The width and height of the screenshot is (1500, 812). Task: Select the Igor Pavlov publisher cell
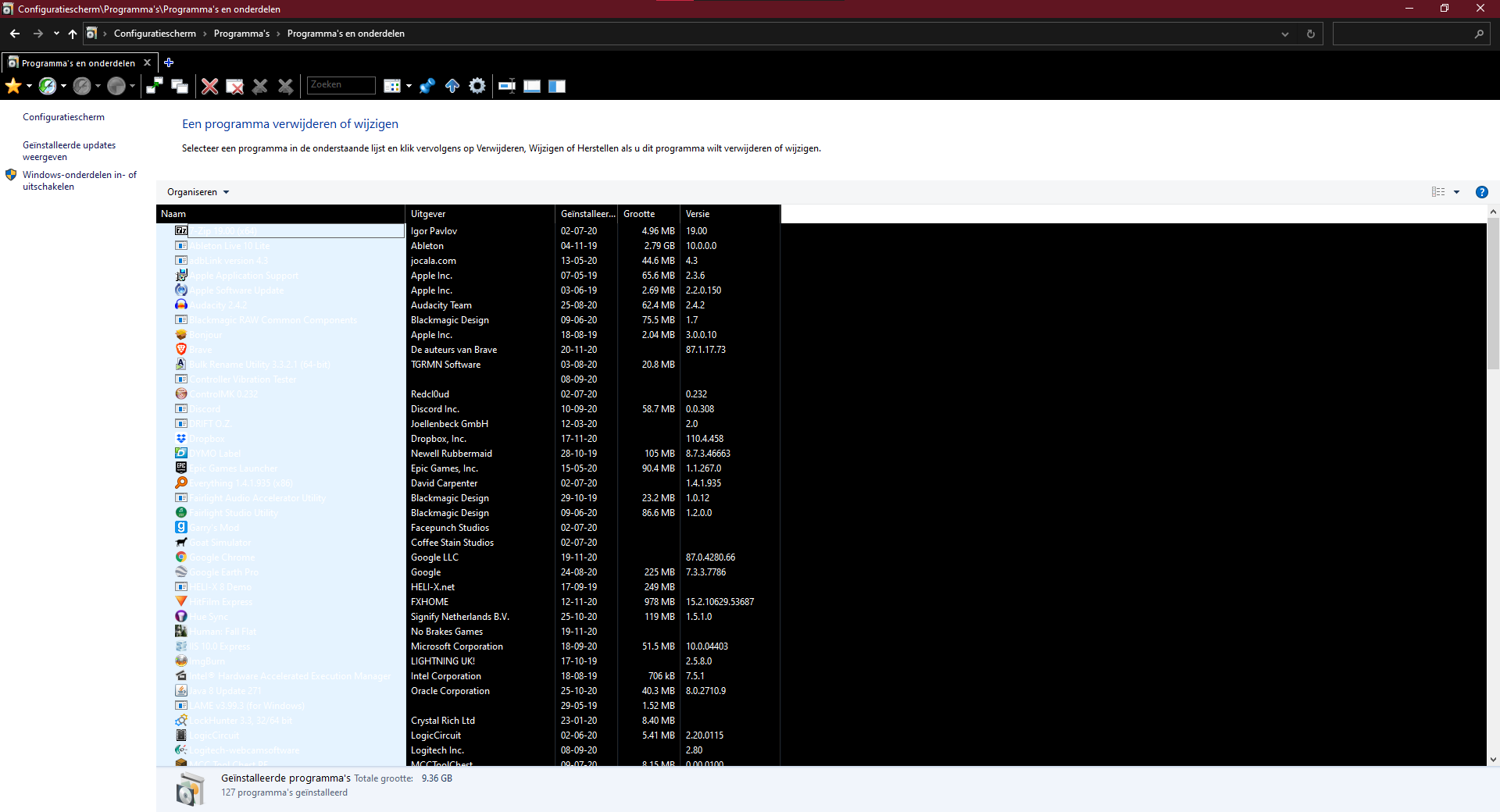[434, 231]
